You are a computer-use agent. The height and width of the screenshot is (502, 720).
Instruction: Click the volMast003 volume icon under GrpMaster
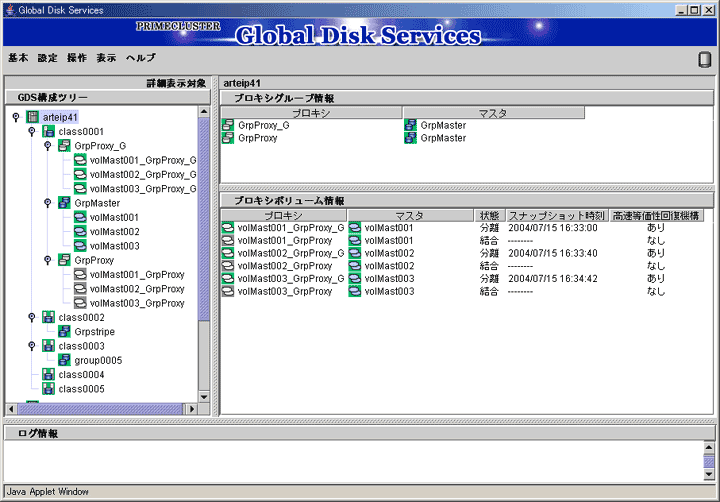click(x=80, y=245)
